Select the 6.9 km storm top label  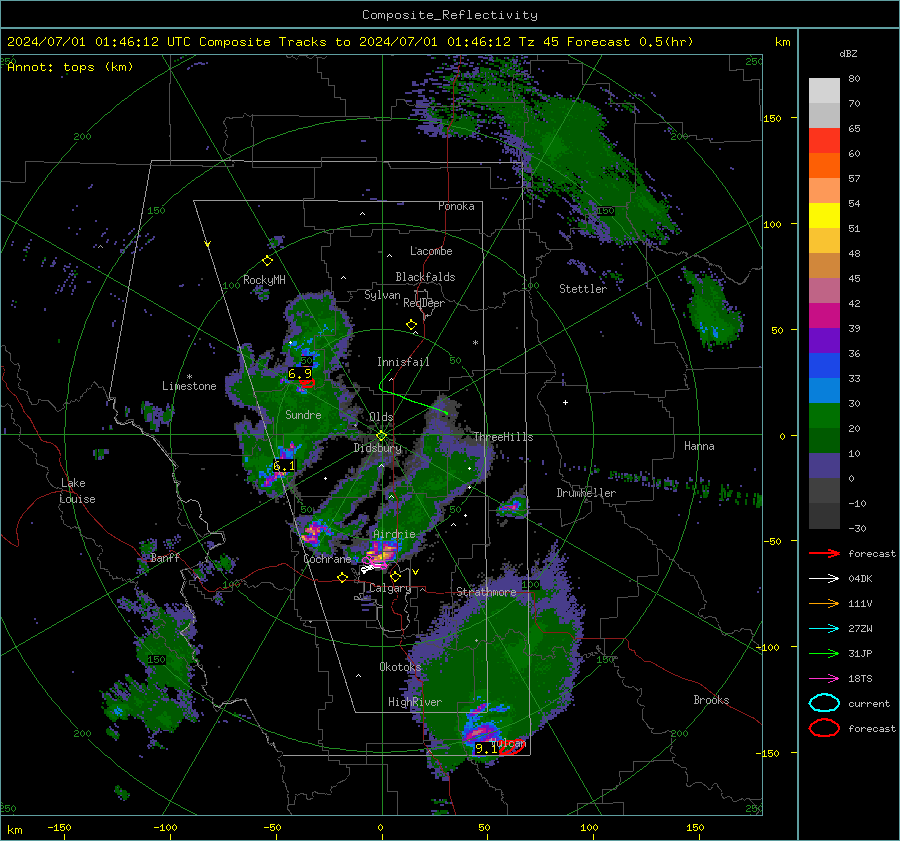(300, 374)
